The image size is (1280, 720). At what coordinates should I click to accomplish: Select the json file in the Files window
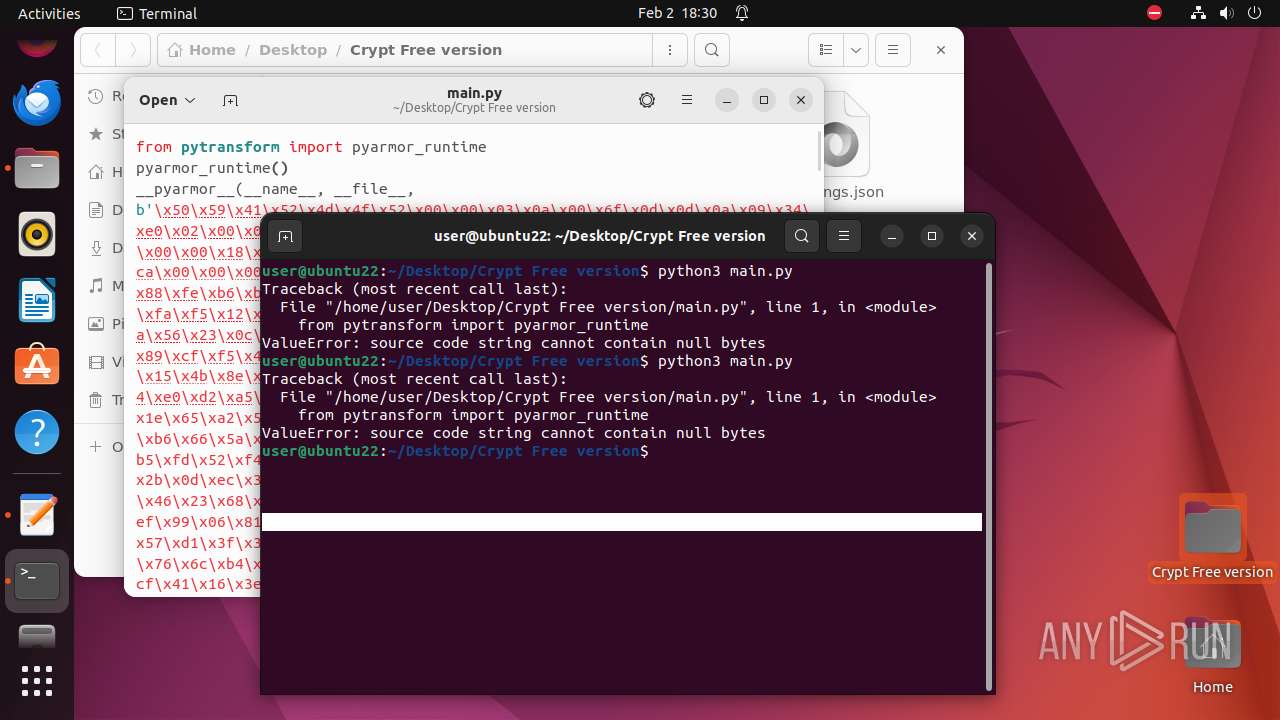pyautogui.click(x=843, y=148)
